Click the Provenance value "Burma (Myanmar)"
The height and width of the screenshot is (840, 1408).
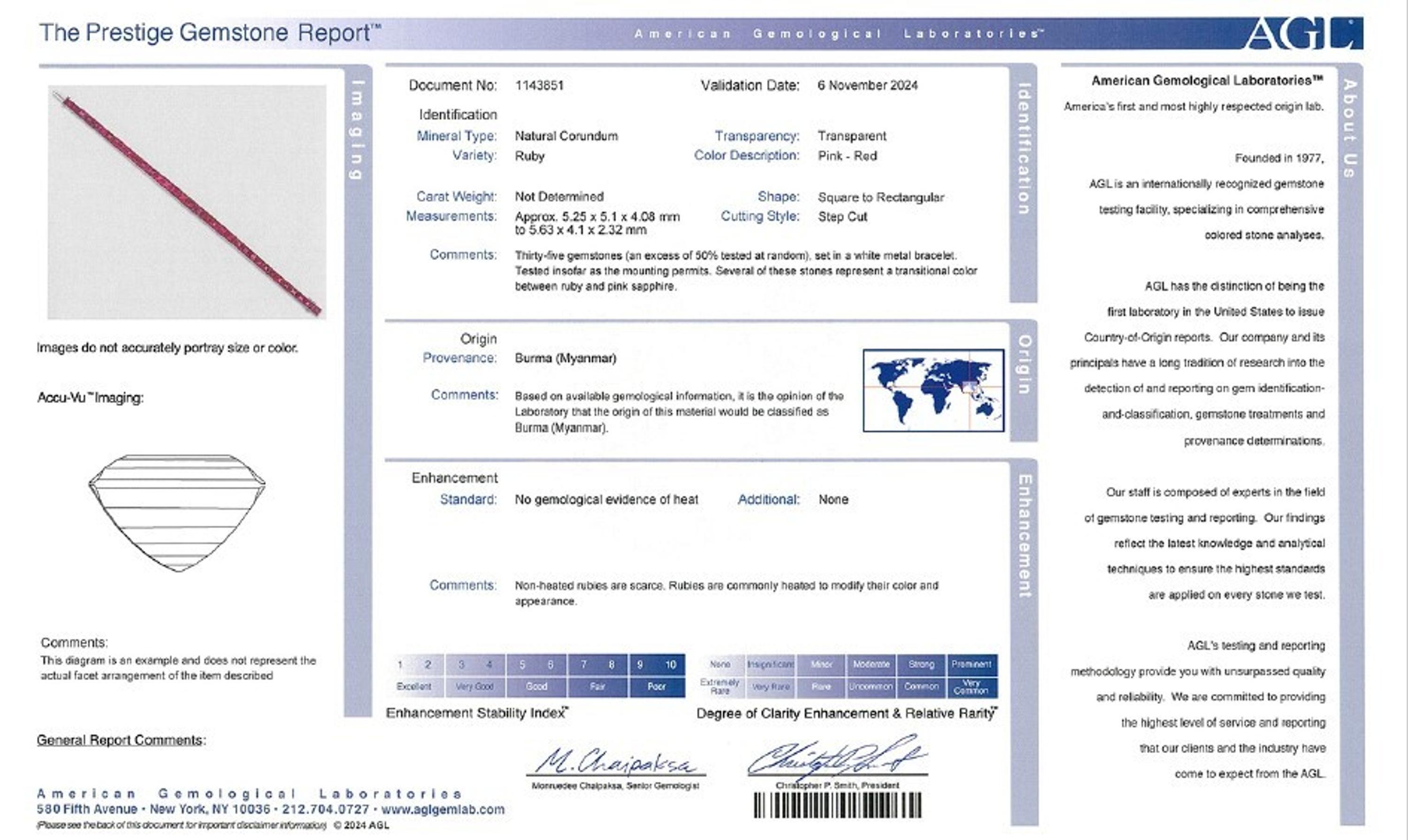pyautogui.click(x=566, y=359)
